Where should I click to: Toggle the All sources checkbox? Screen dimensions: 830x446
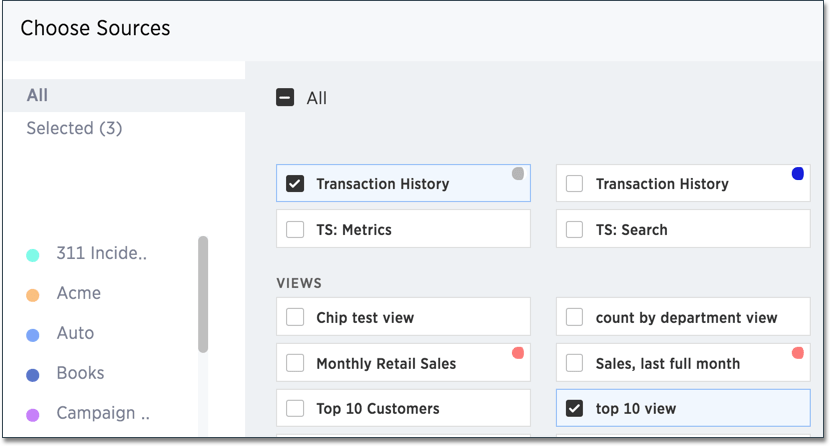coord(285,98)
